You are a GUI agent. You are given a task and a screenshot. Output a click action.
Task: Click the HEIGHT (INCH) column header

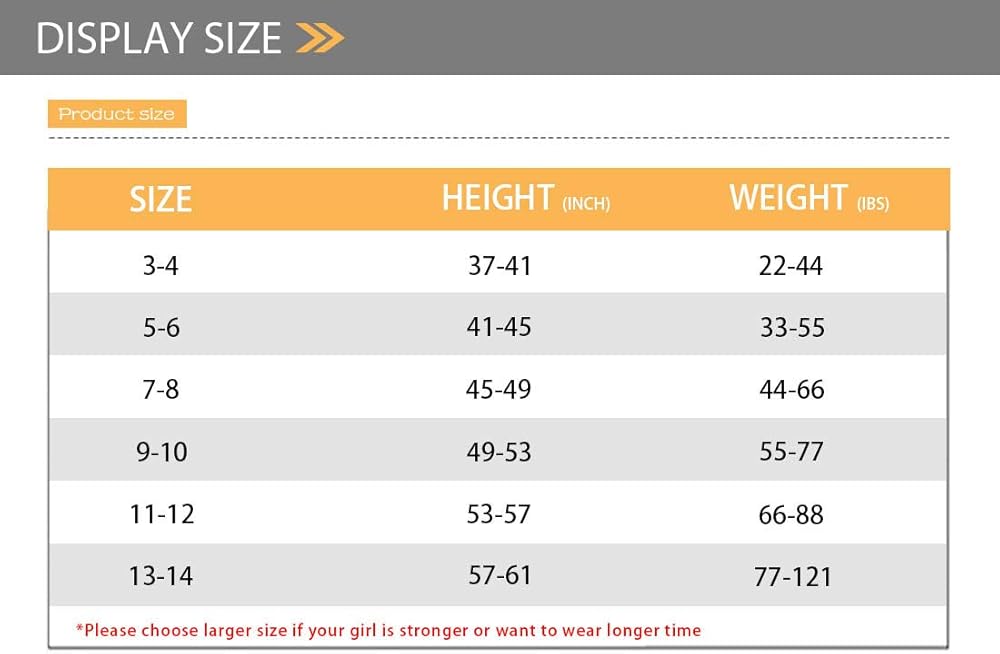click(x=525, y=198)
